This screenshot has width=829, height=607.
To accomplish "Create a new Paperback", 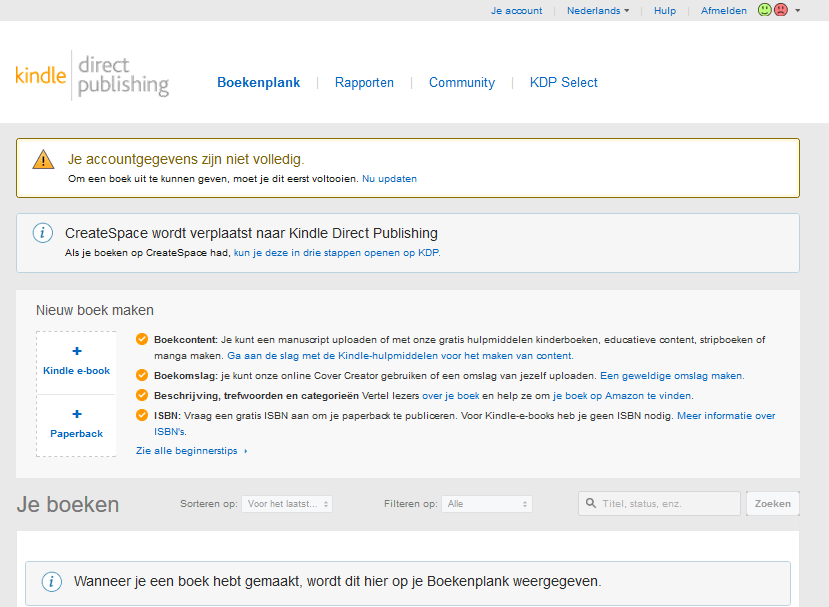I will pyautogui.click(x=77, y=426).
